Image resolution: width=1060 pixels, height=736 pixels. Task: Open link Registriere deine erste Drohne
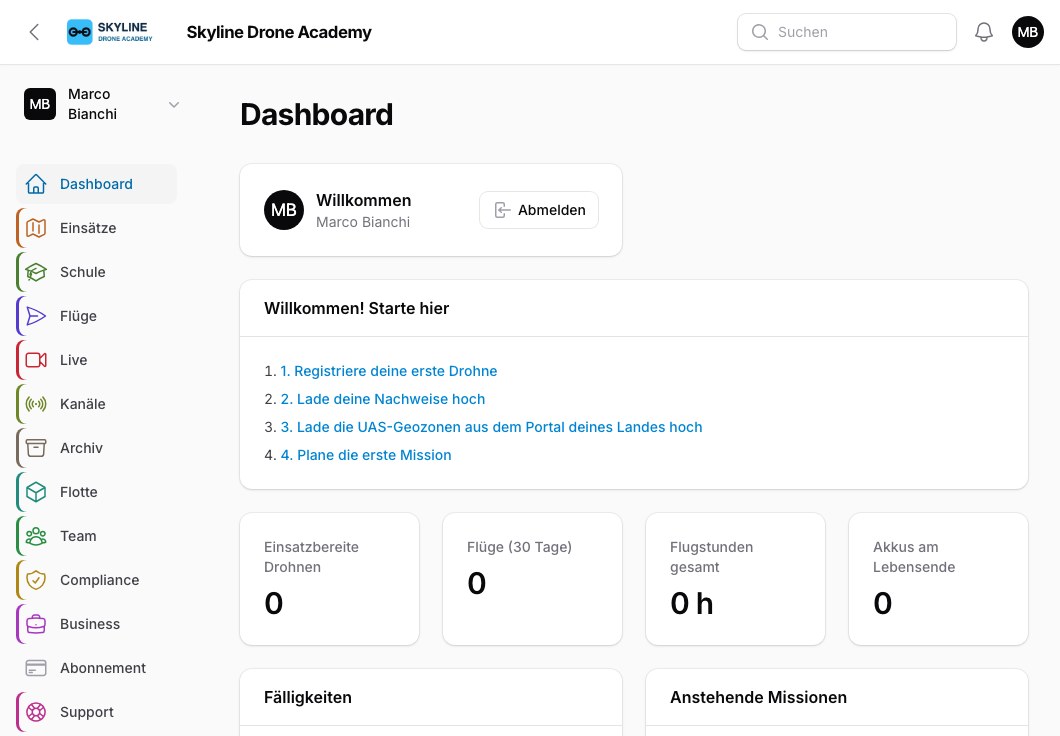(x=389, y=371)
